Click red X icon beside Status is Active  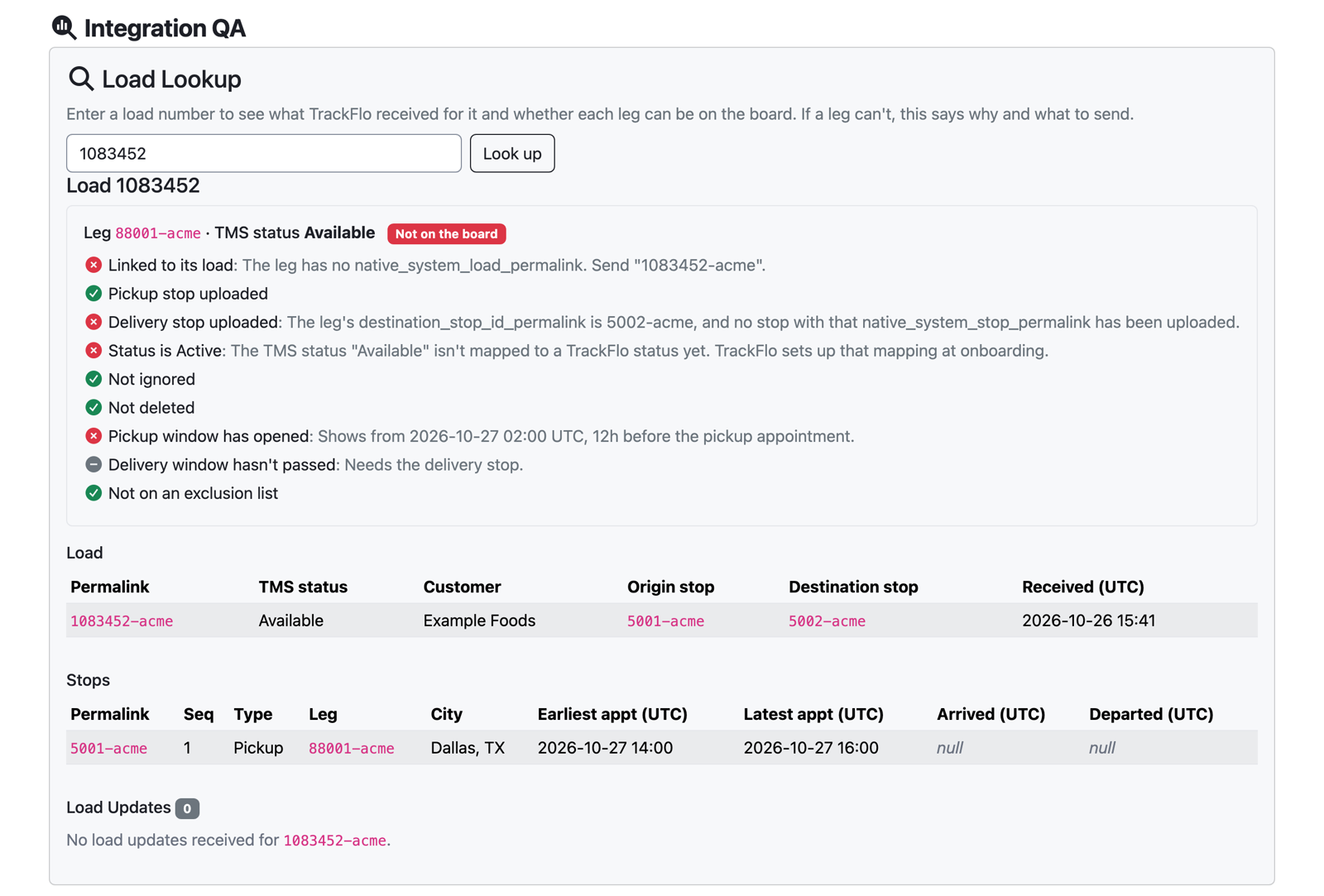(x=94, y=351)
